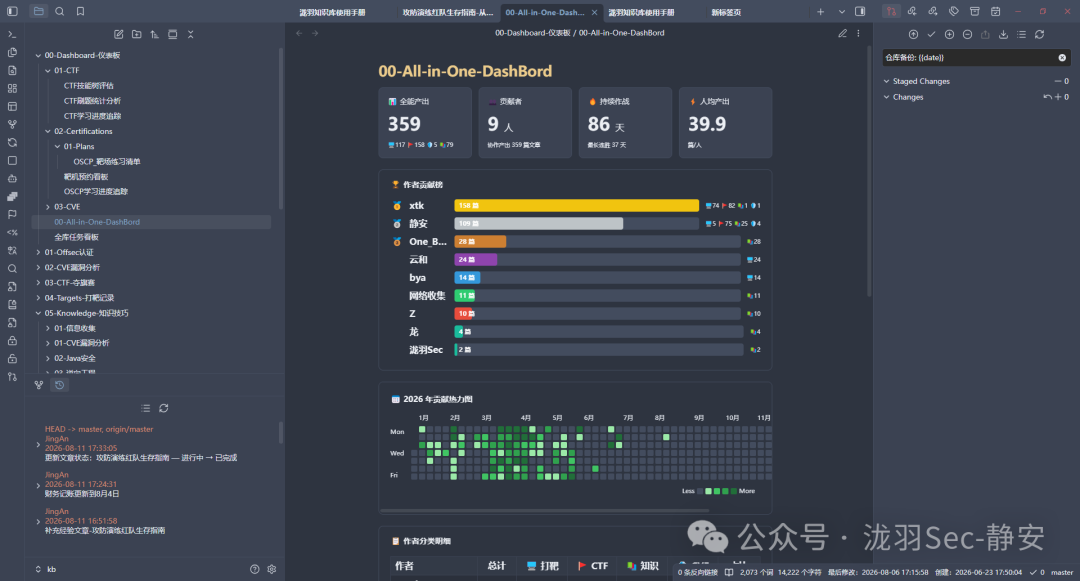Change Git panel list layout
Viewport: 1080px width, 581px height.
pos(1021,34)
